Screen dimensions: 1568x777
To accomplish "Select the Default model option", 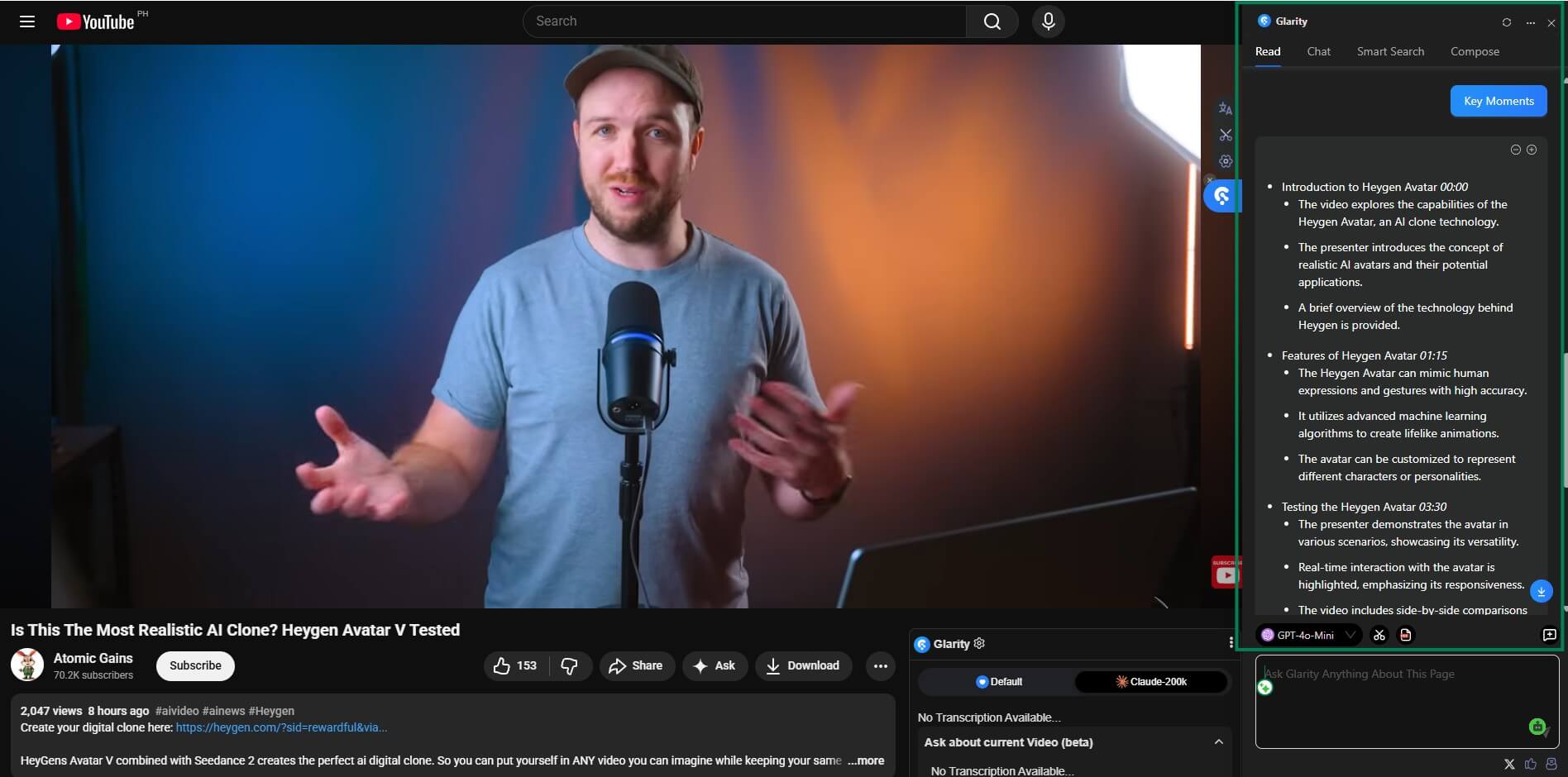I will tap(998, 682).
